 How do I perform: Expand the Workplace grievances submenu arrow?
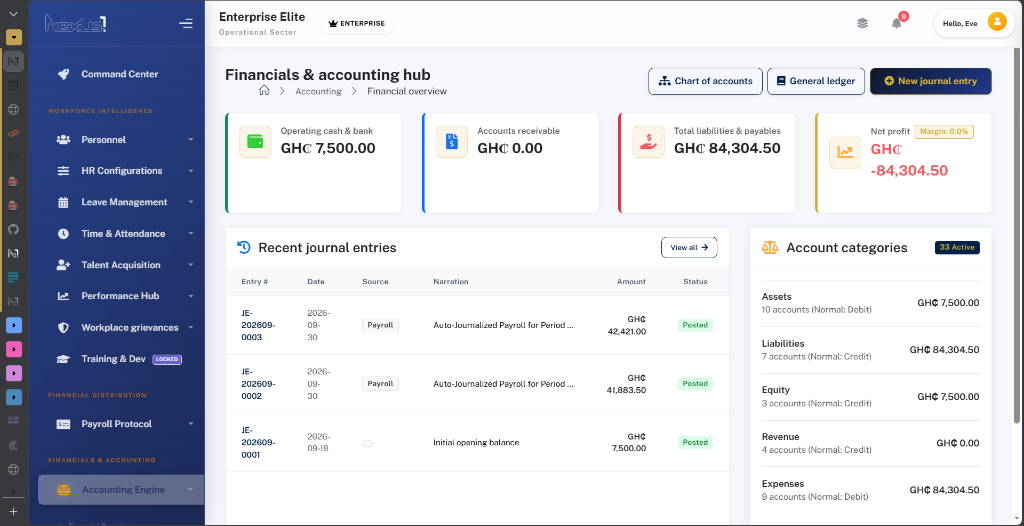coord(191,327)
